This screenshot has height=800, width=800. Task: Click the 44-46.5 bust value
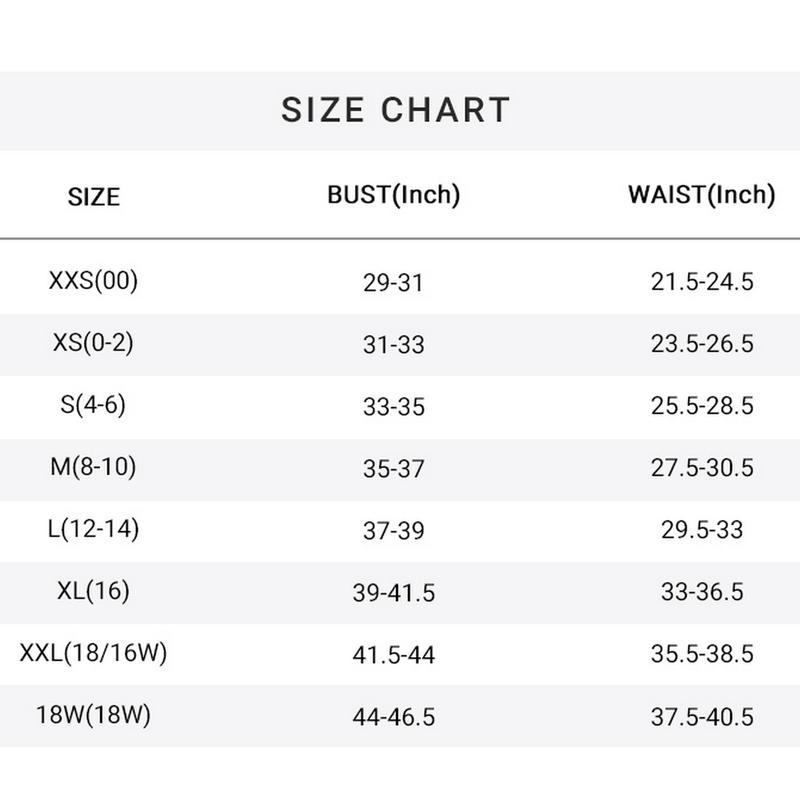393,717
